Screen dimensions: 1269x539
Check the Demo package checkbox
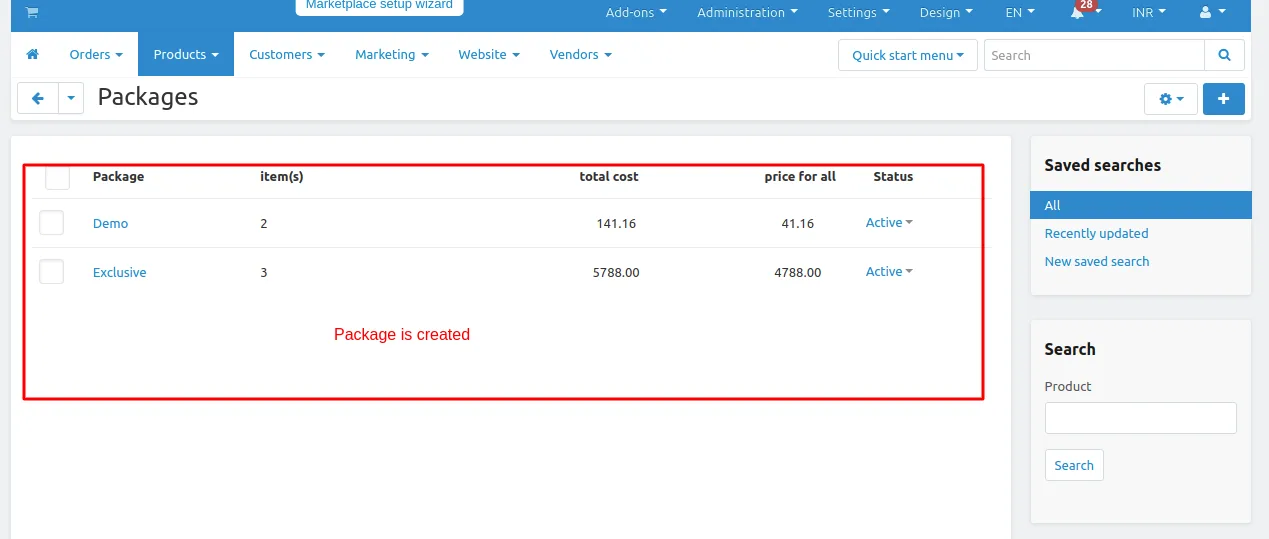(x=51, y=222)
